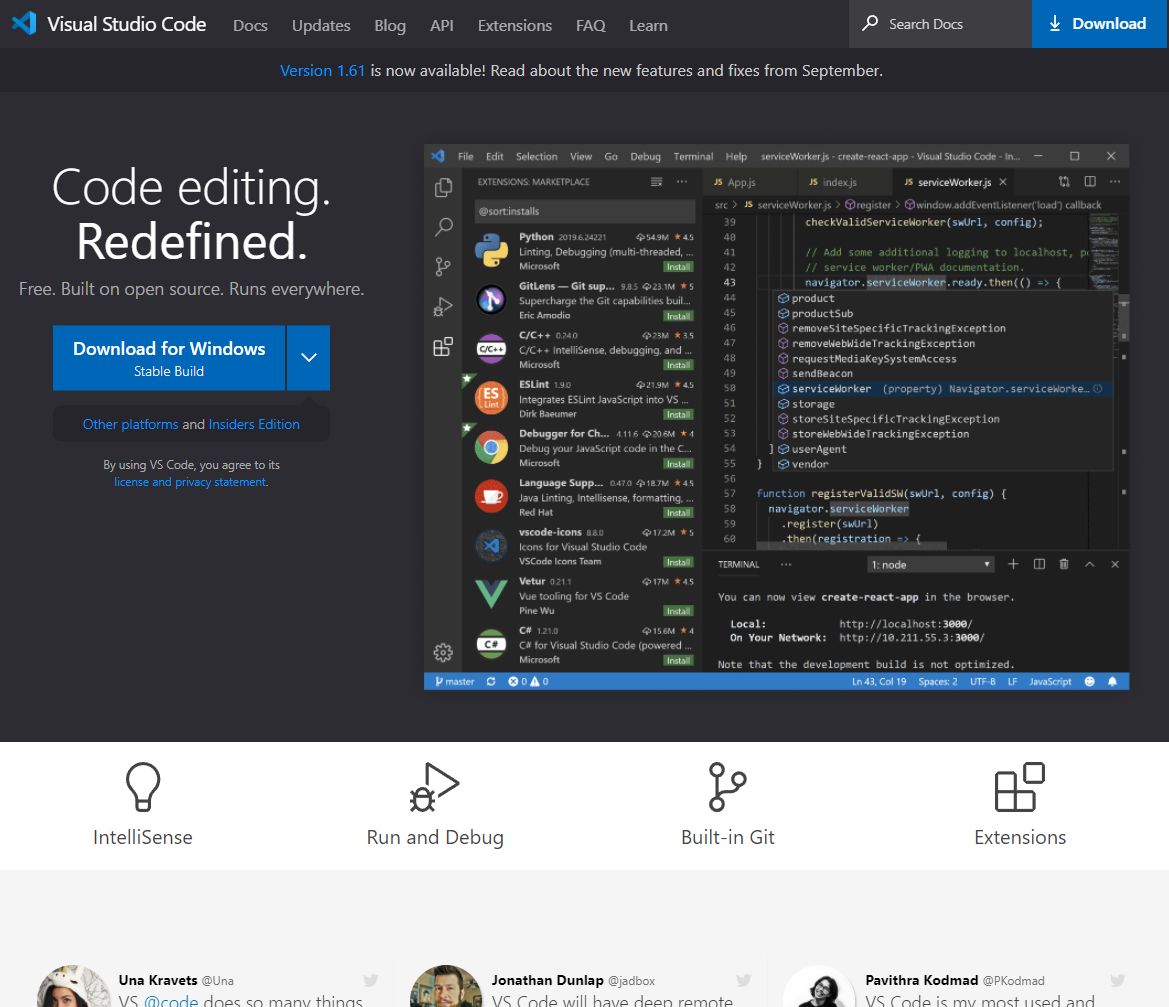Click Jonathan Dunlap profile photo
Screen dimensions: 1169x1007
(446, 988)
